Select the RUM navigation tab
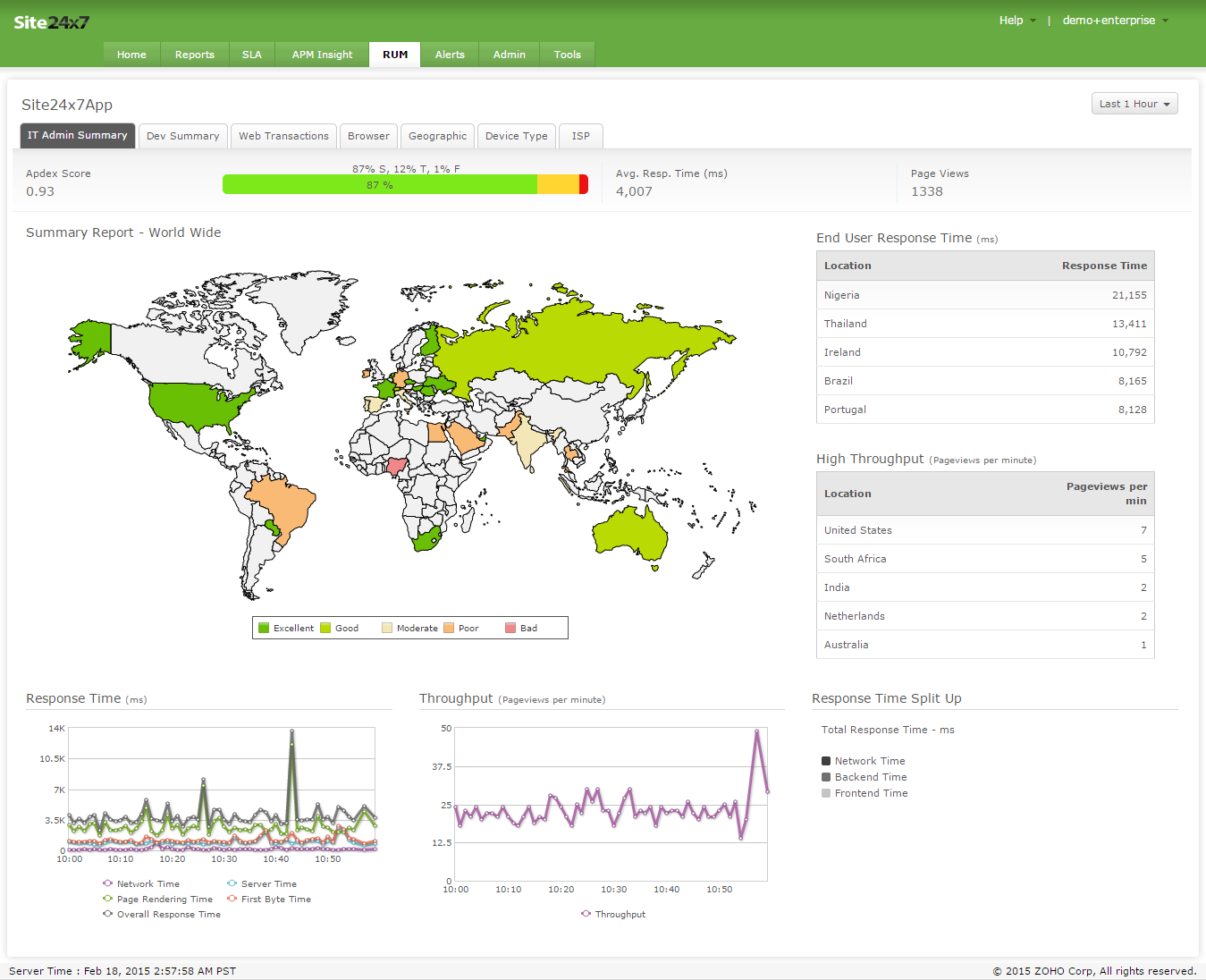This screenshot has height=980, width=1206. click(x=395, y=55)
